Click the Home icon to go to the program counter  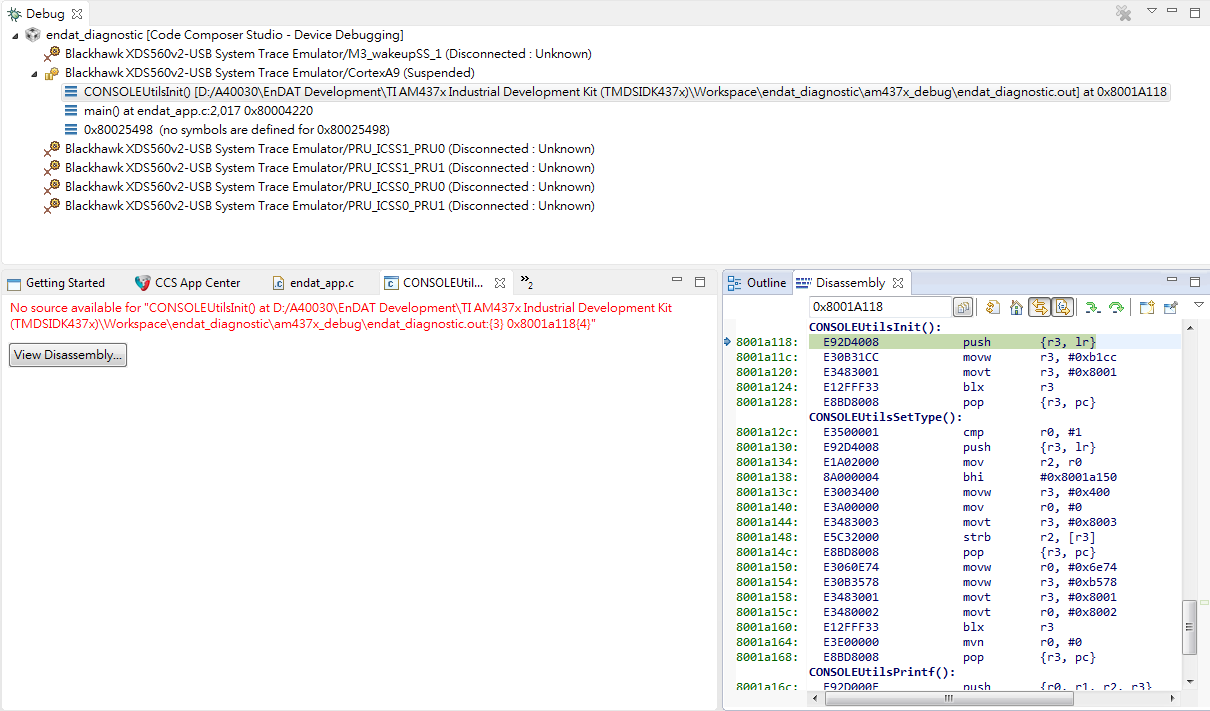pos(1016,307)
